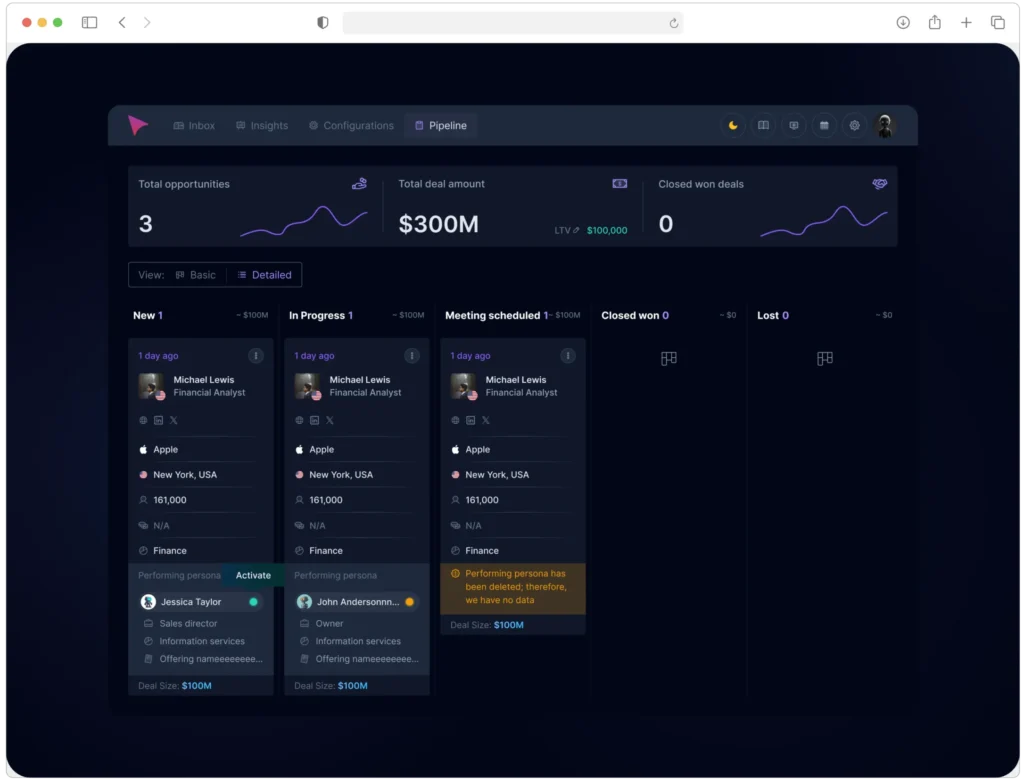The height and width of the screenshot is (780, 1024).
Task: Open the three-dot menu on Meeting scheduled card
Action: (x=568, y=355)
